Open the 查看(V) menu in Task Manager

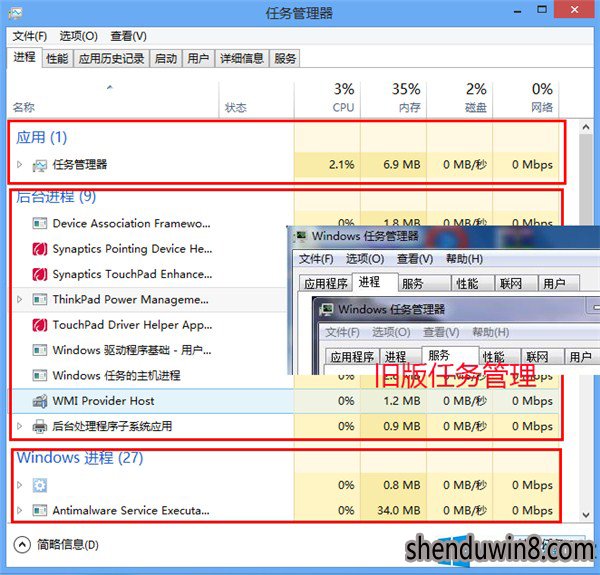pos(128,36)
